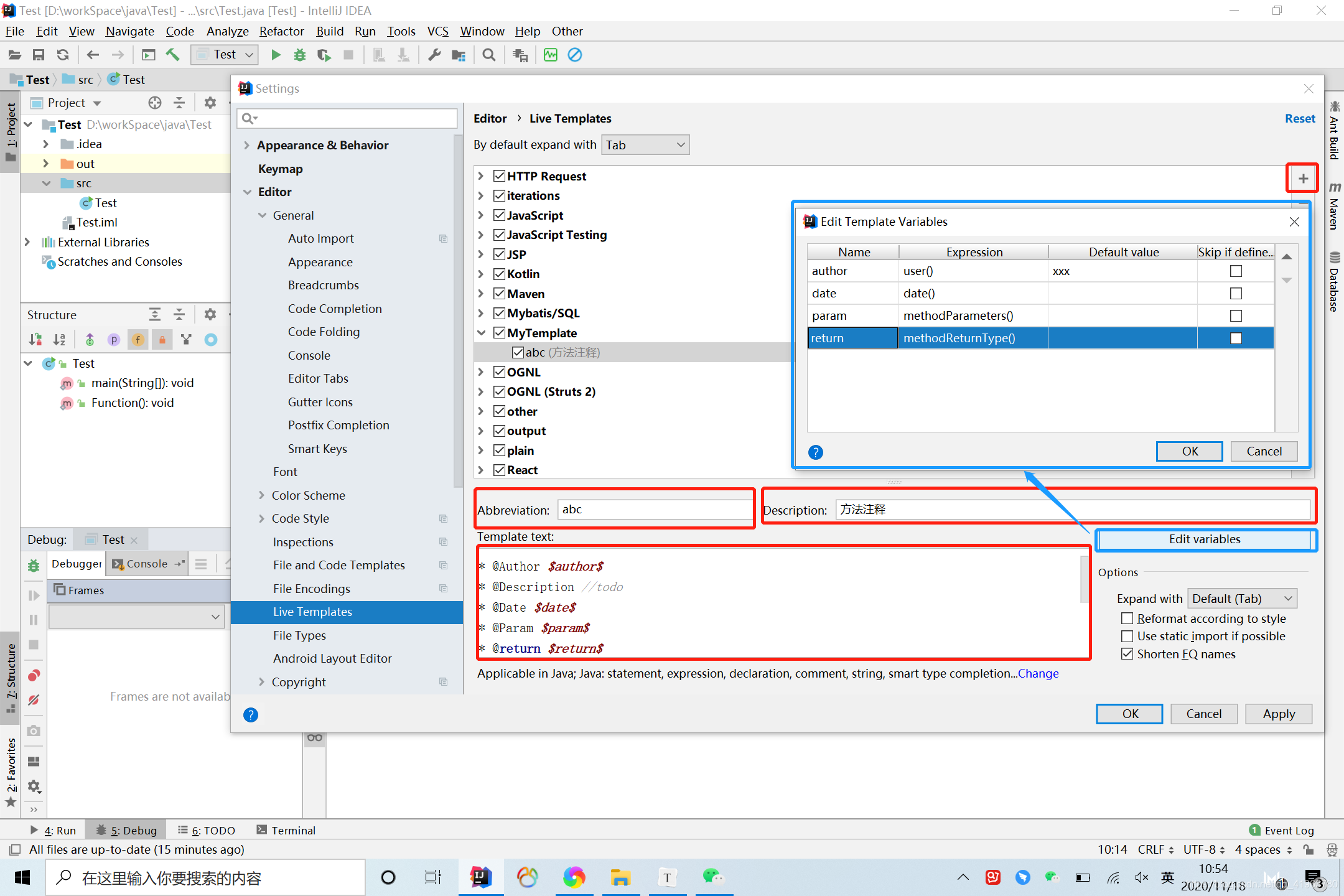Open the Analyze menu

coord(227,31)
